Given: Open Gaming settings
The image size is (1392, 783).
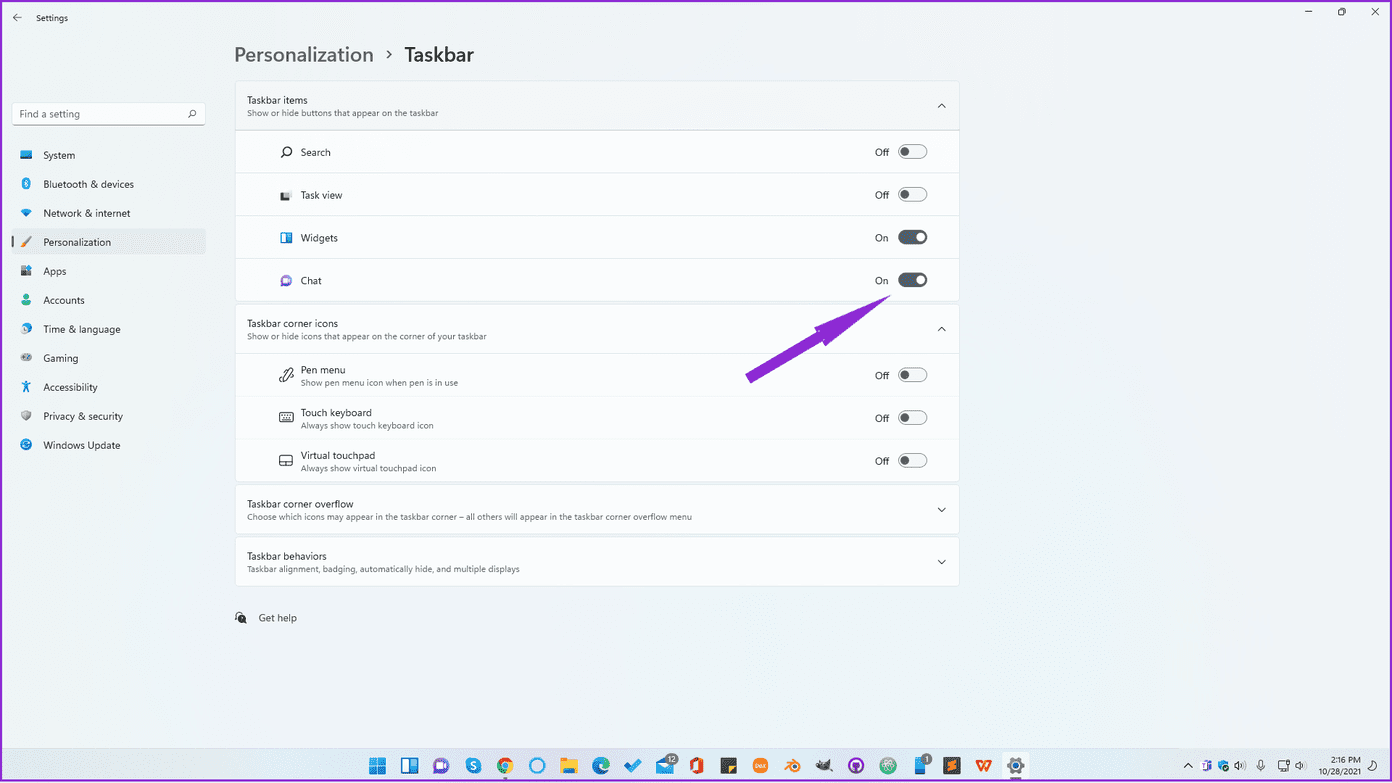Looking at the screenshot, I should (x=108, y=358).
